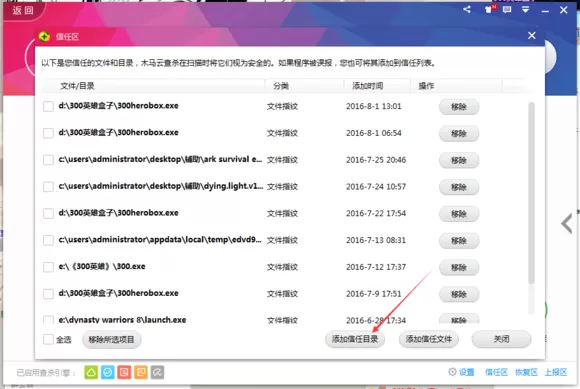Click the red QVM engine icon
The image size is (580, 389).
124,372
